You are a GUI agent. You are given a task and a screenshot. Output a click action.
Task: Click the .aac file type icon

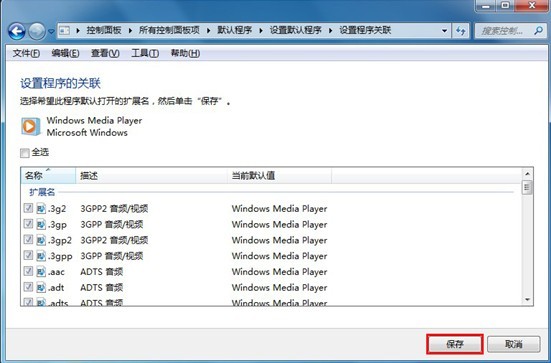coord(41,272)
